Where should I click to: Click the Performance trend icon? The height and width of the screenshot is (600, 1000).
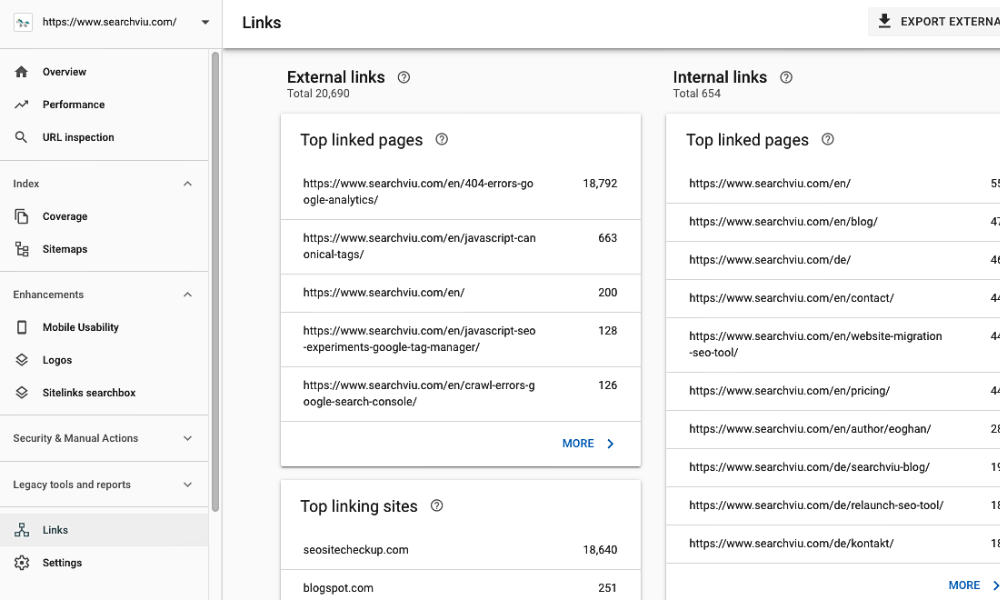click(x=21, y=105)
